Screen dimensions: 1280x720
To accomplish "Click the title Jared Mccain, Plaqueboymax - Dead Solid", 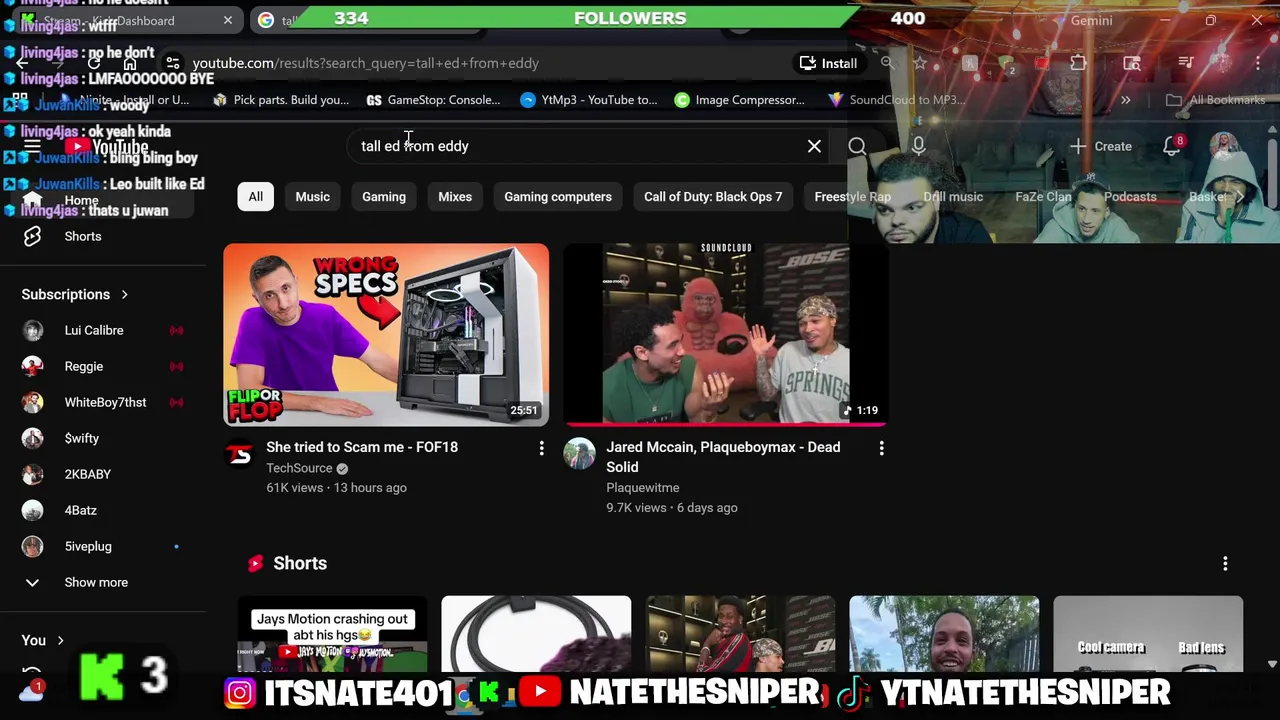I will point(723,457).
